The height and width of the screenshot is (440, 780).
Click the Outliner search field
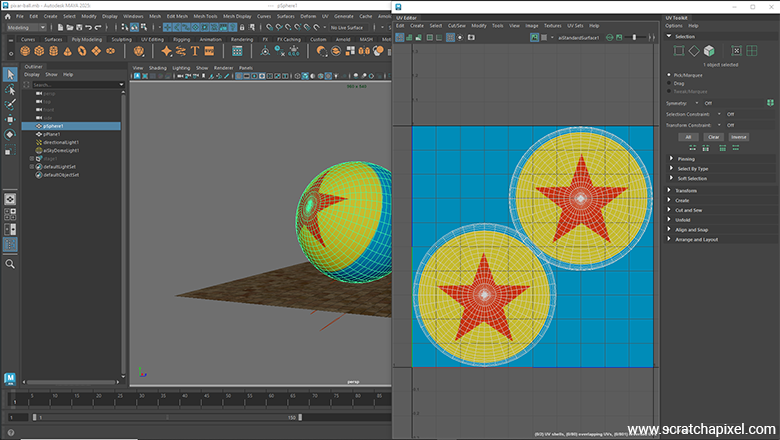(77, 85)
